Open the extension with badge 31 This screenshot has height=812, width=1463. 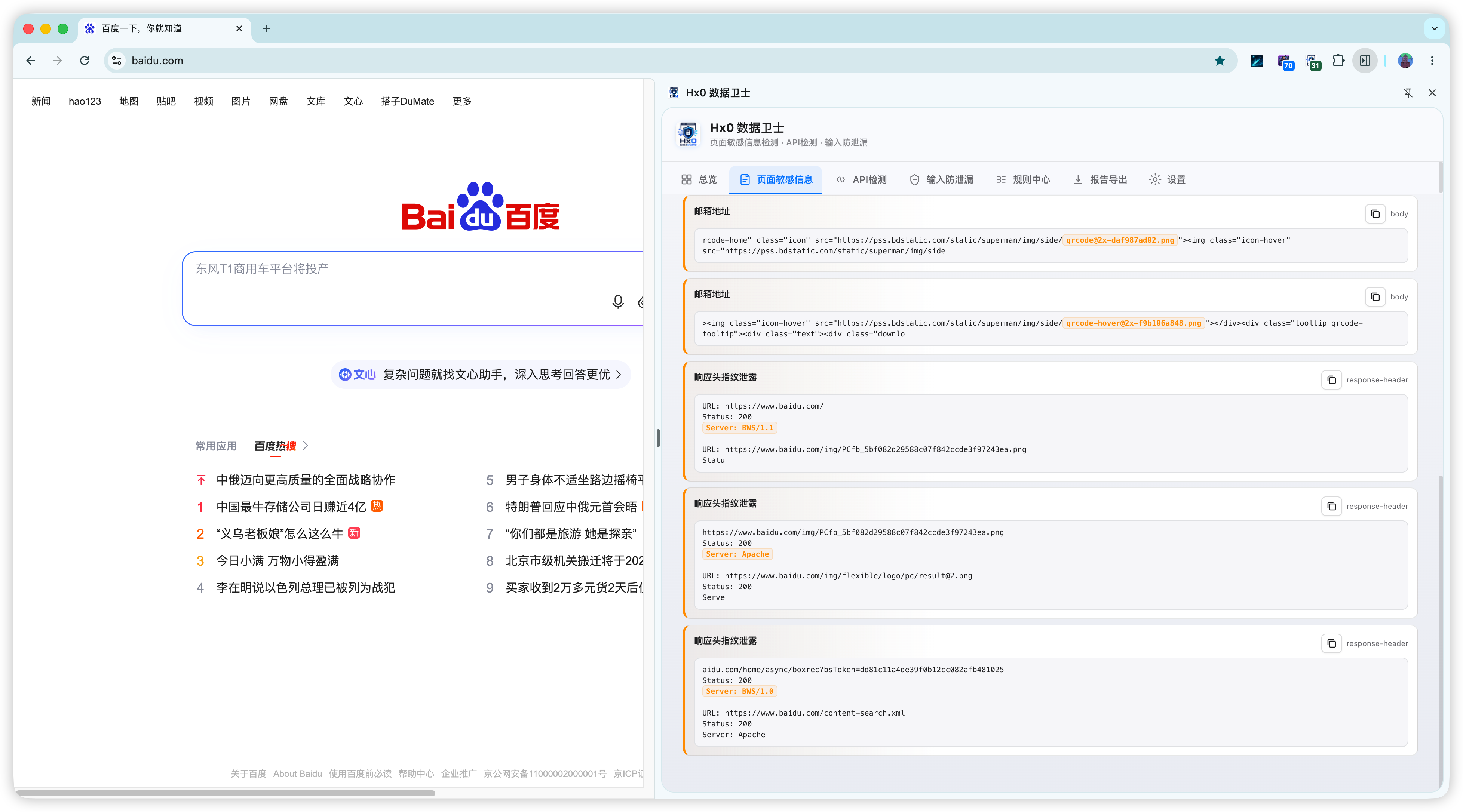coord(1313,61)
